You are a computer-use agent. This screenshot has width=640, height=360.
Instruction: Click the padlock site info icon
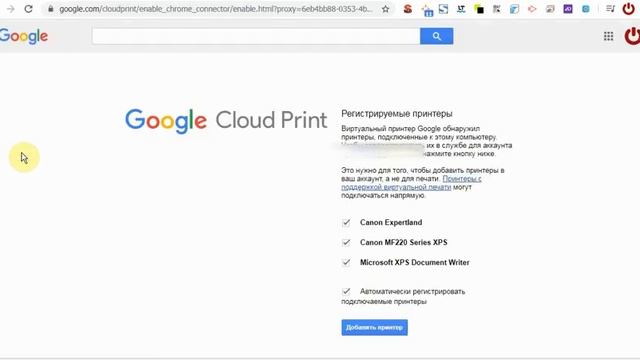click(x=51, y=9)
